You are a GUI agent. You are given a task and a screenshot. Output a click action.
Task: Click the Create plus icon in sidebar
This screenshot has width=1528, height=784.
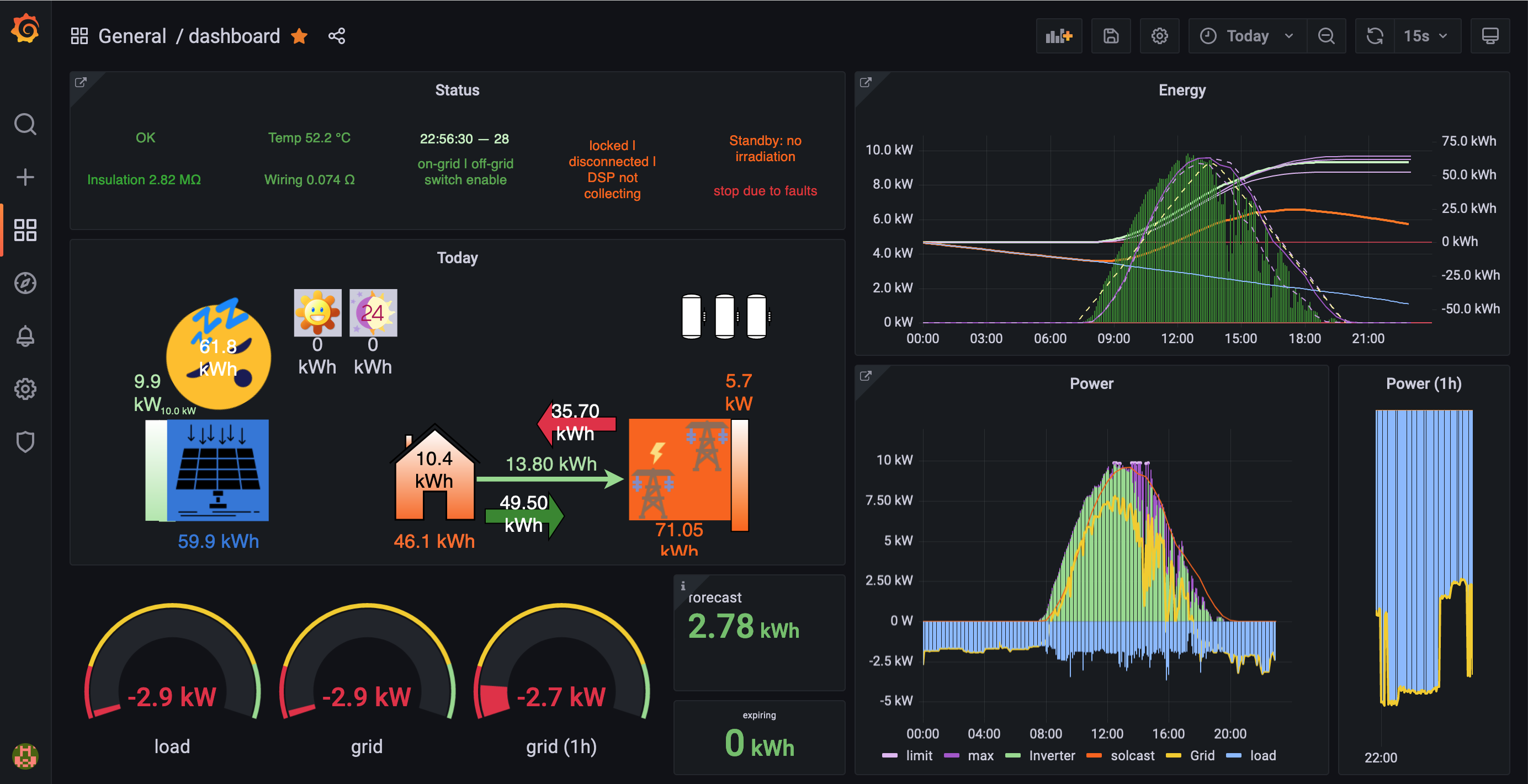25,177
